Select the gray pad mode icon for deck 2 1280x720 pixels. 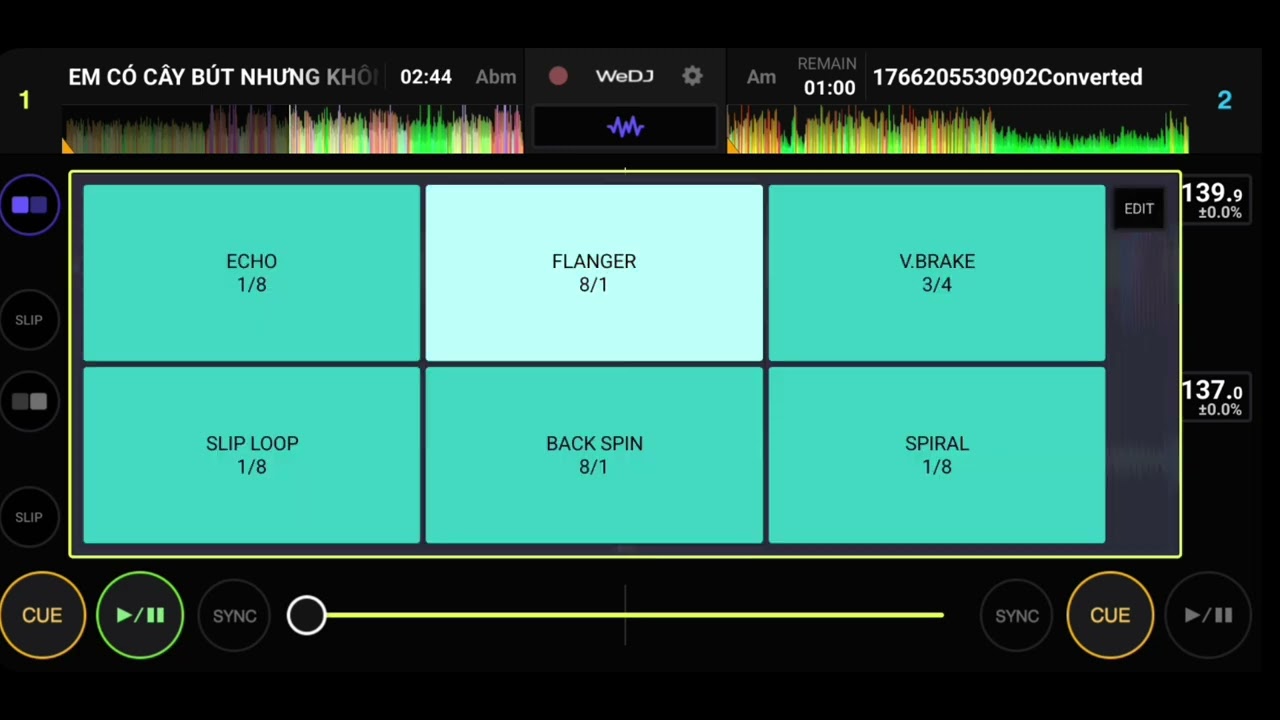(x=30, y=402)
